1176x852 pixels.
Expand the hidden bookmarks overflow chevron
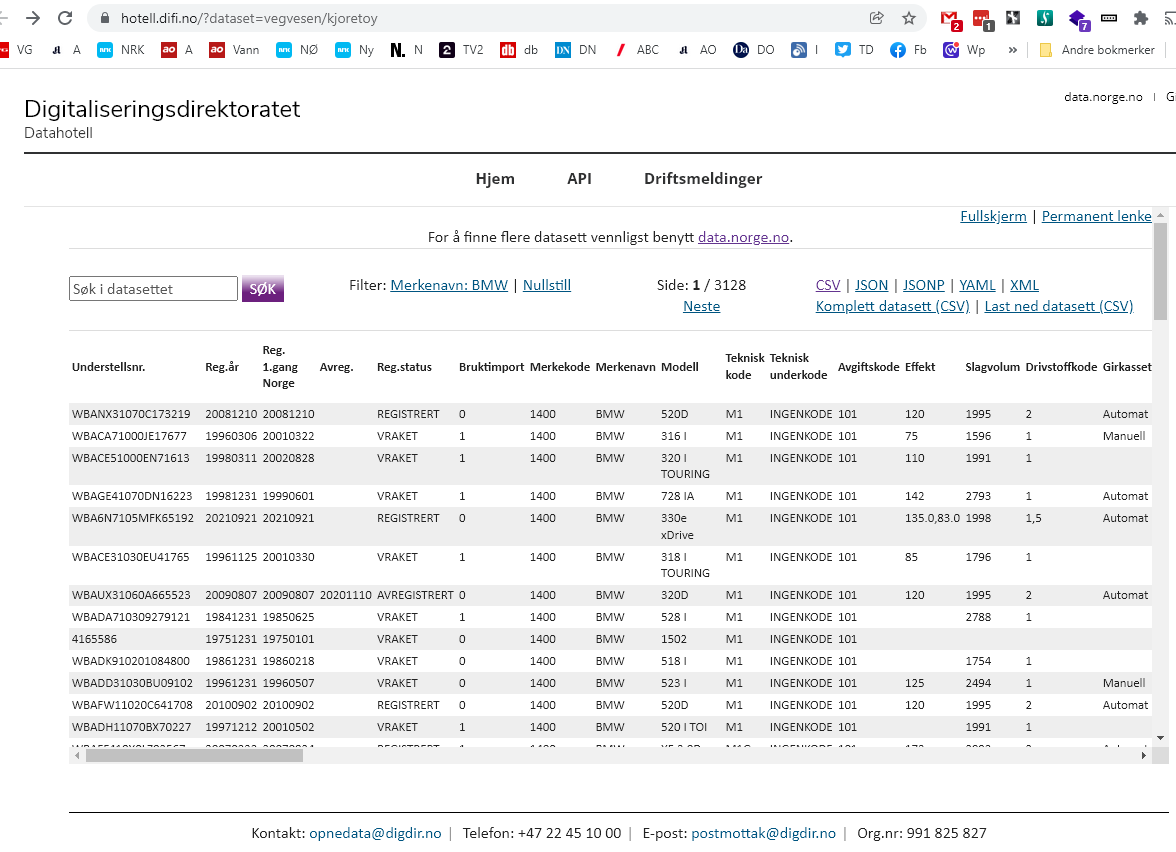1013,49
